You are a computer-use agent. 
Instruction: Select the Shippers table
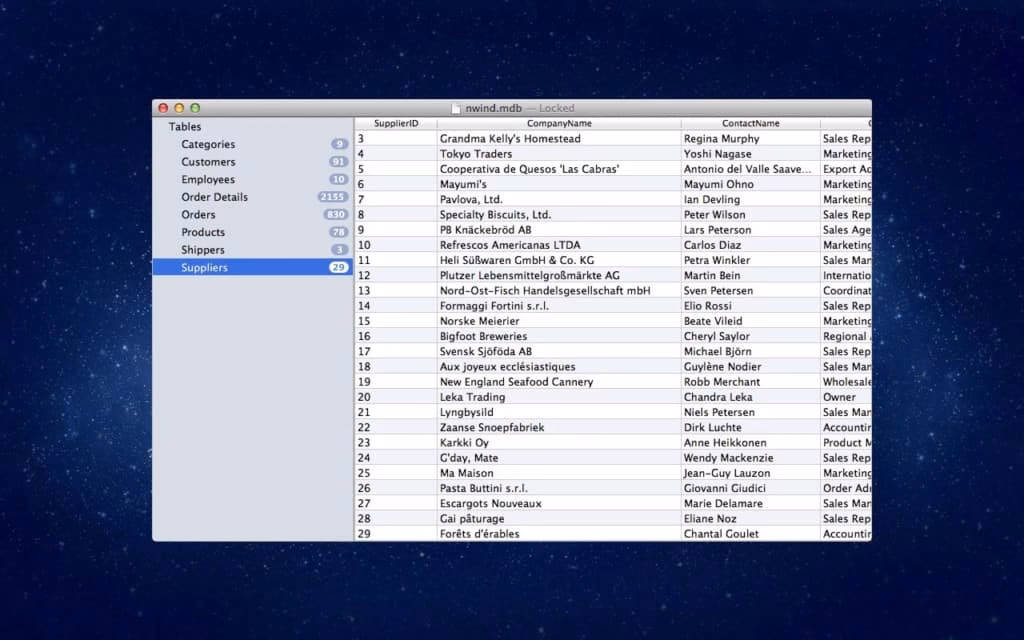pyautogui.click(x=203, y=250)
